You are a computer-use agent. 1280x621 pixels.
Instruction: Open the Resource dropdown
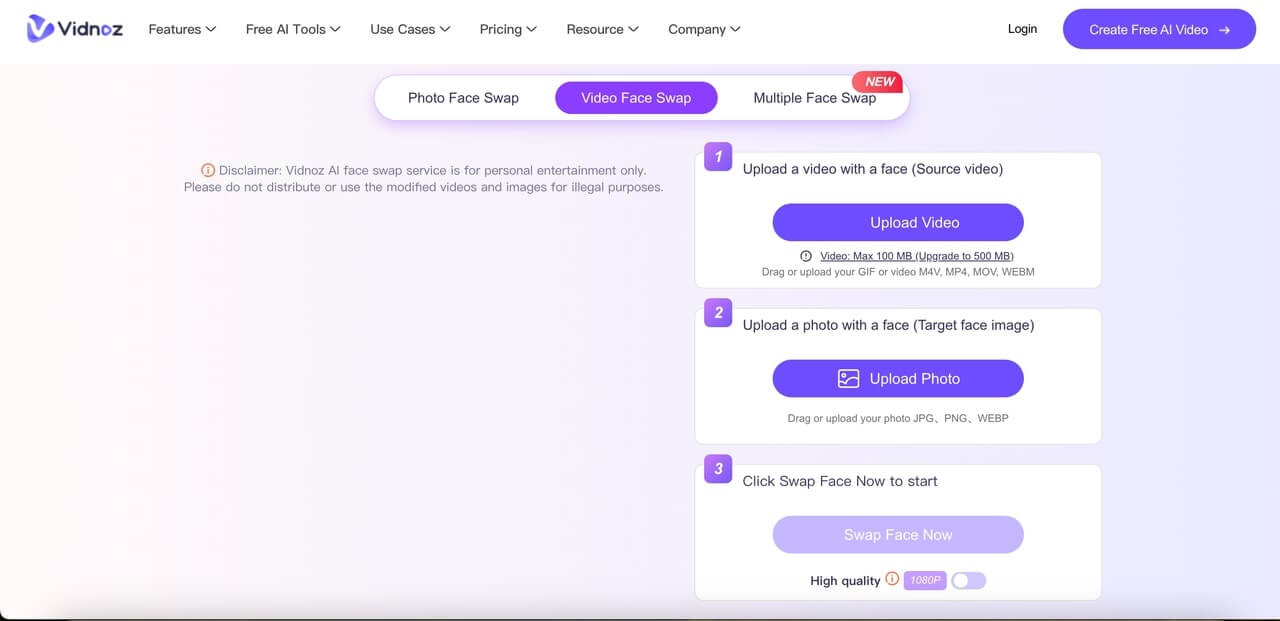point(603,29)
